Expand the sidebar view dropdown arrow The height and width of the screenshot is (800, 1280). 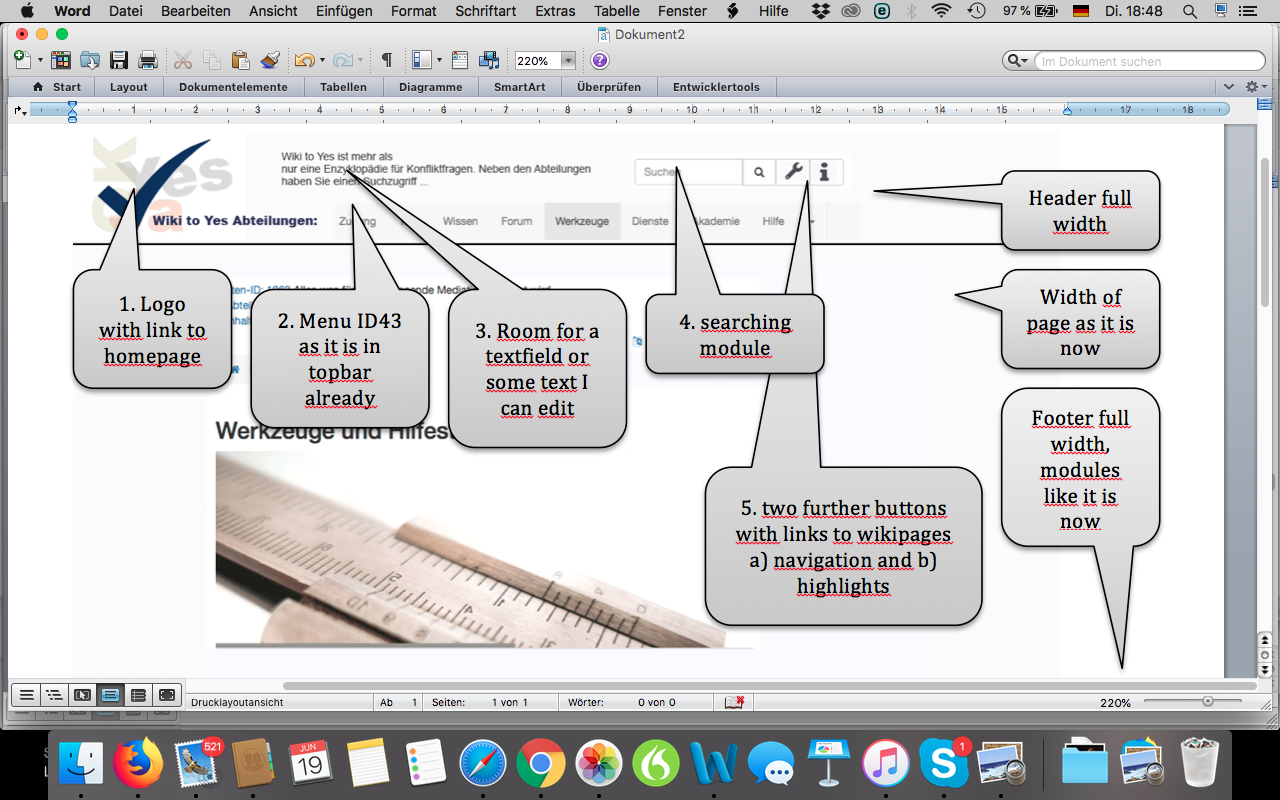[x=439, y=61]
